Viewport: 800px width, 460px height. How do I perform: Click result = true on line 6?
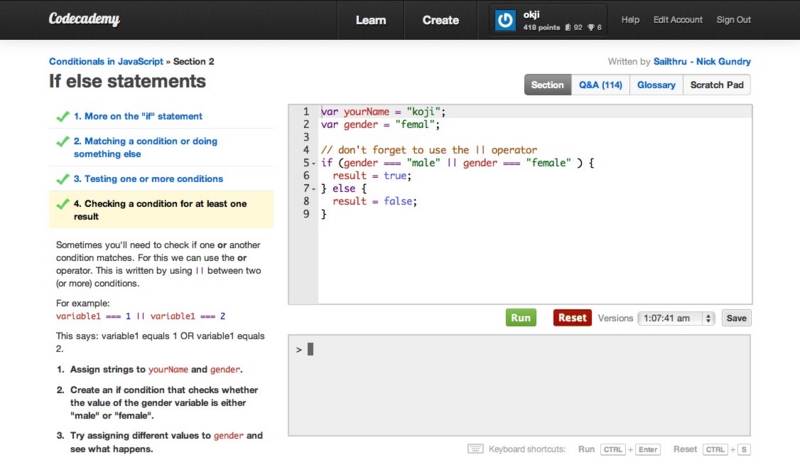pos(372,175)
